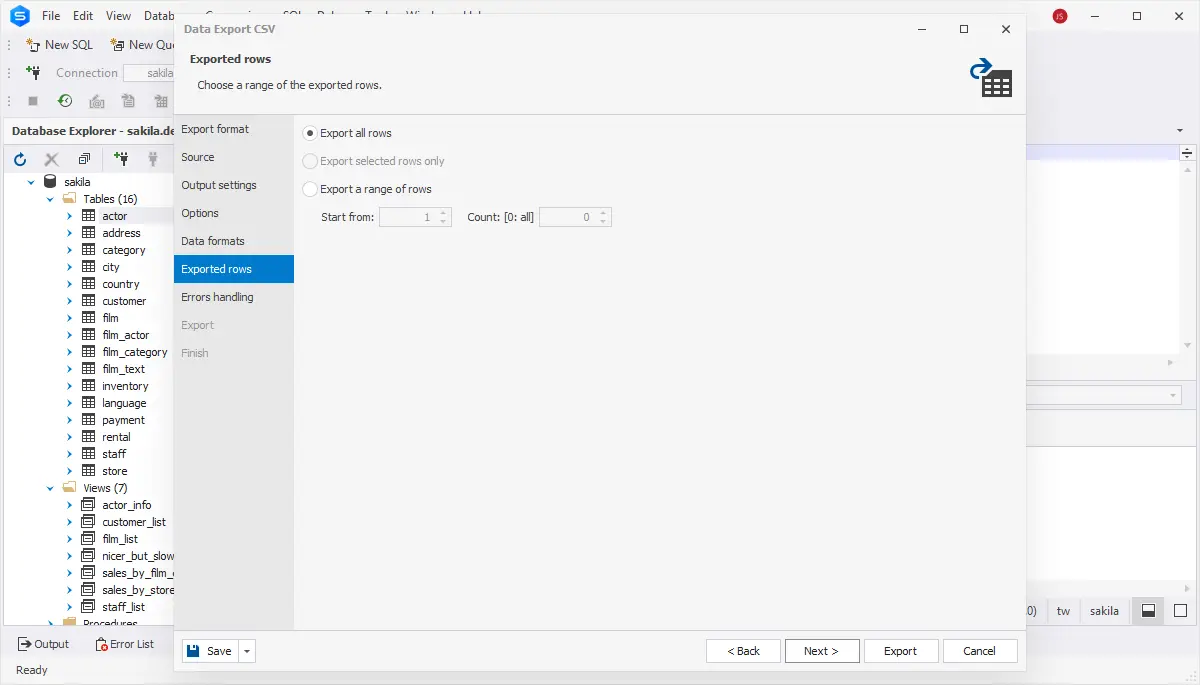Screen dimensions: 1200x685
Task: Select the film_list view in the tree
Action: click(x=120, y=539)
